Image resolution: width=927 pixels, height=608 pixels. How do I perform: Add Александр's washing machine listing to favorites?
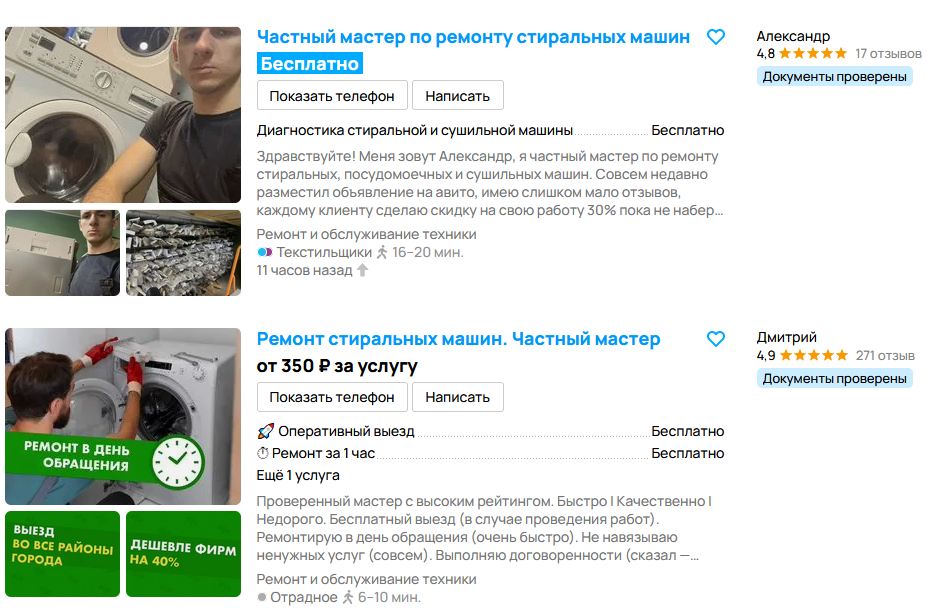pos(715,37)
